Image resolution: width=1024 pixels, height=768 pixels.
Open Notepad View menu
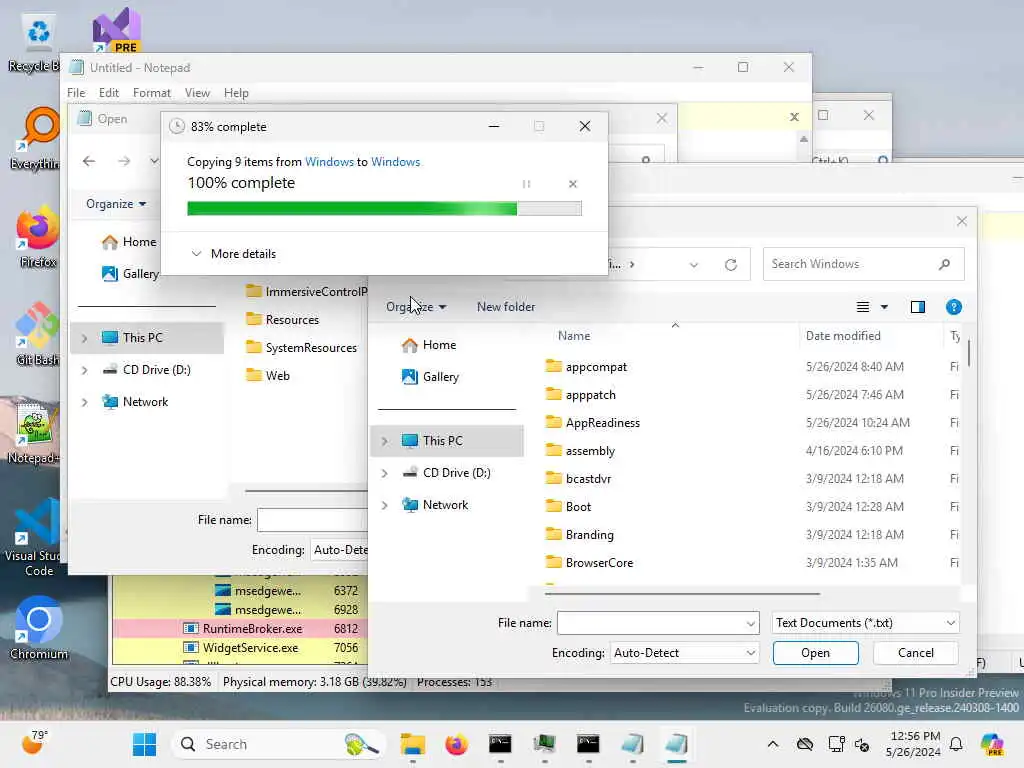tap(197, 93)
